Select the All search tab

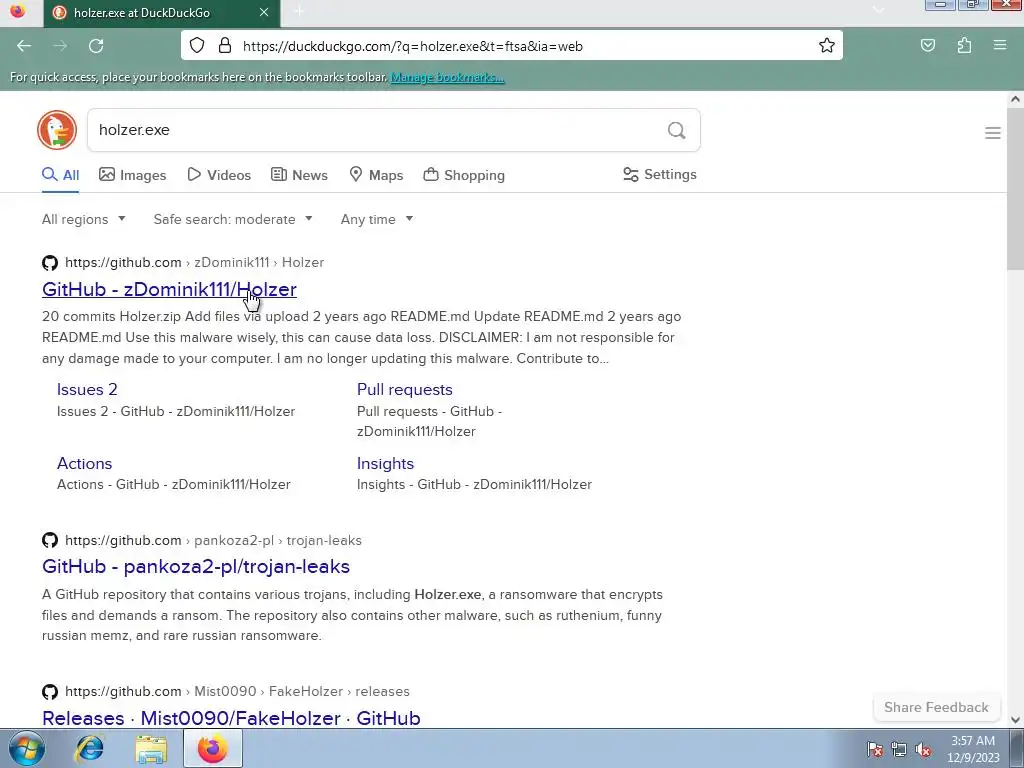(61, 175)
